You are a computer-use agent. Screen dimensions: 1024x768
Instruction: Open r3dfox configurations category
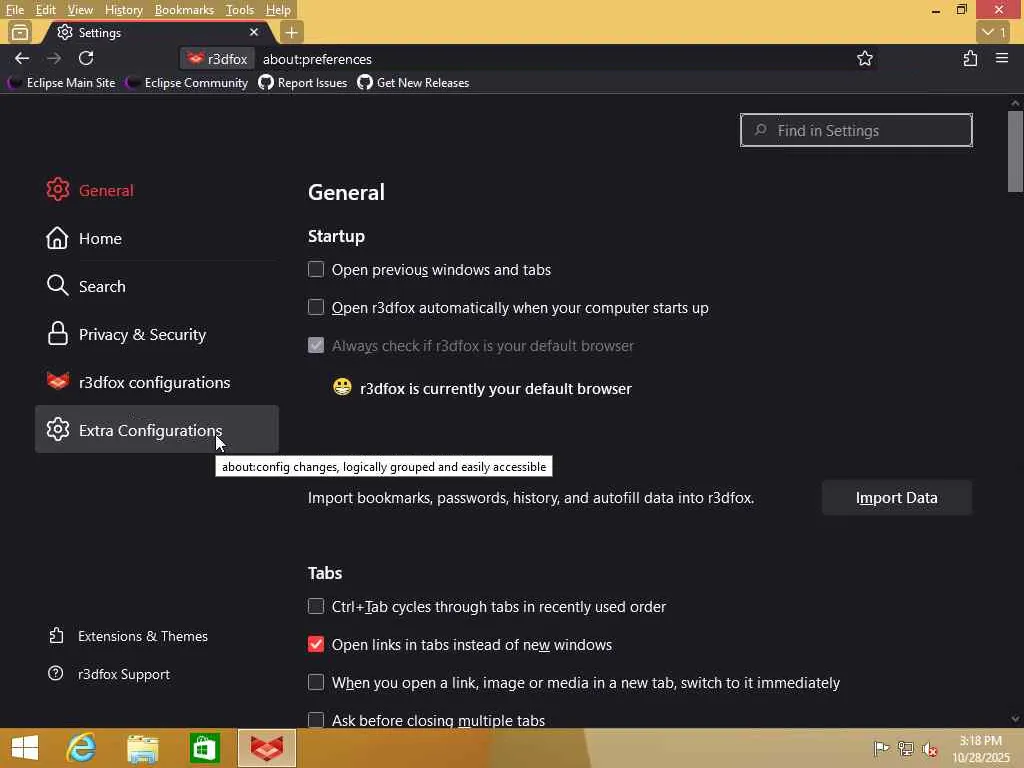[157, 382]
